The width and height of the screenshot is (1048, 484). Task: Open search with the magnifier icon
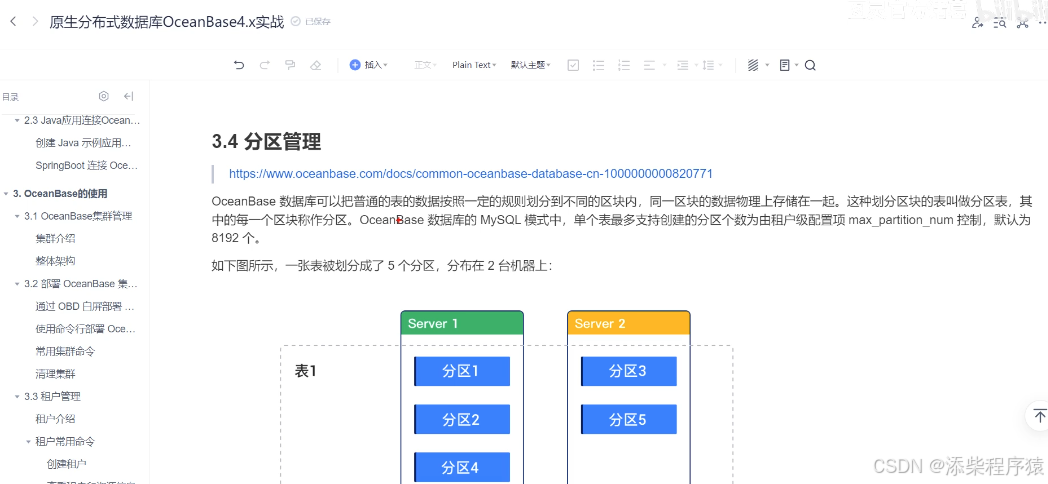(810, 65)
